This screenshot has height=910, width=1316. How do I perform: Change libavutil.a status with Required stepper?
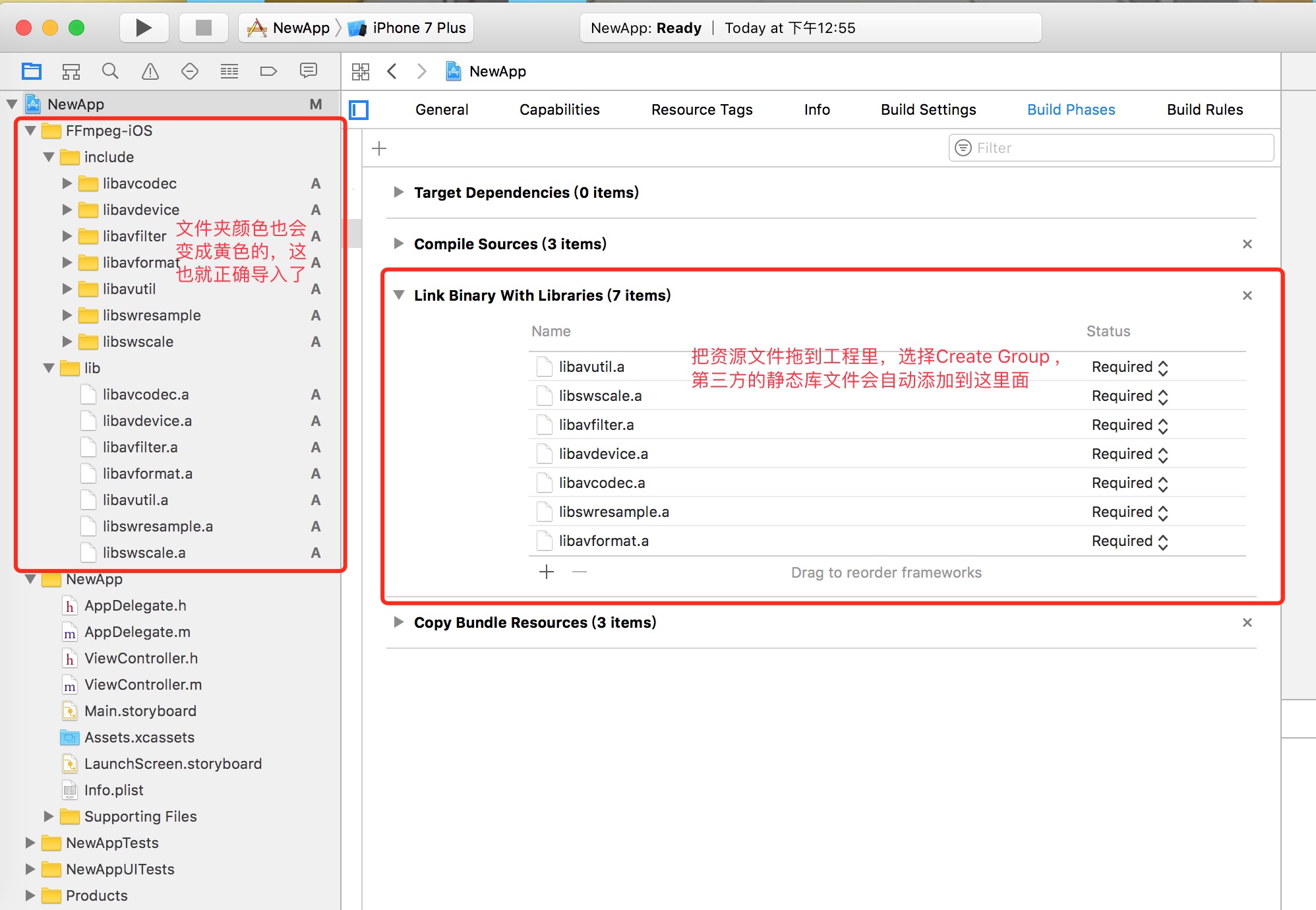[1163, 367]
